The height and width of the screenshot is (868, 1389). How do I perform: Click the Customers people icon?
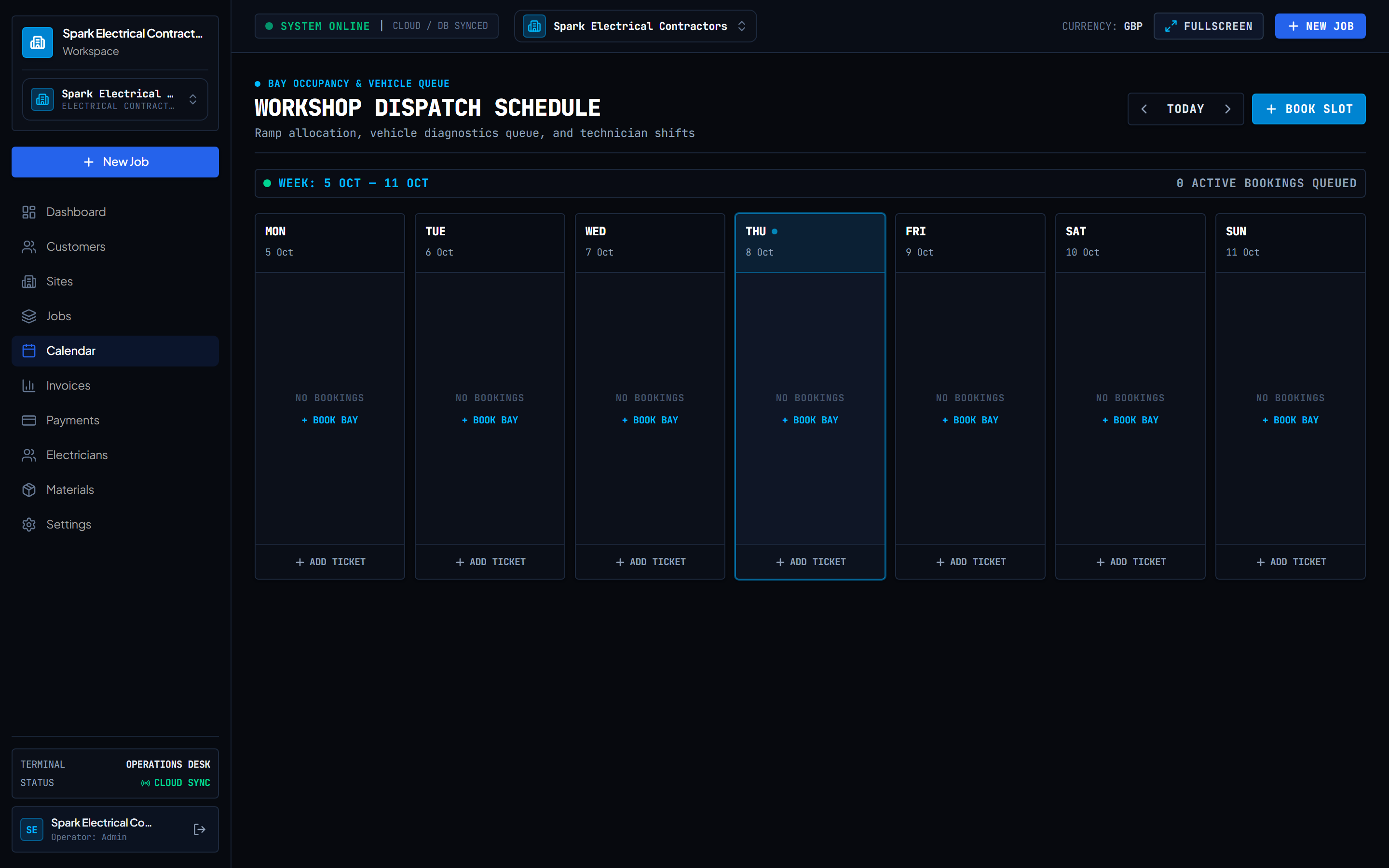pos(29,247)
